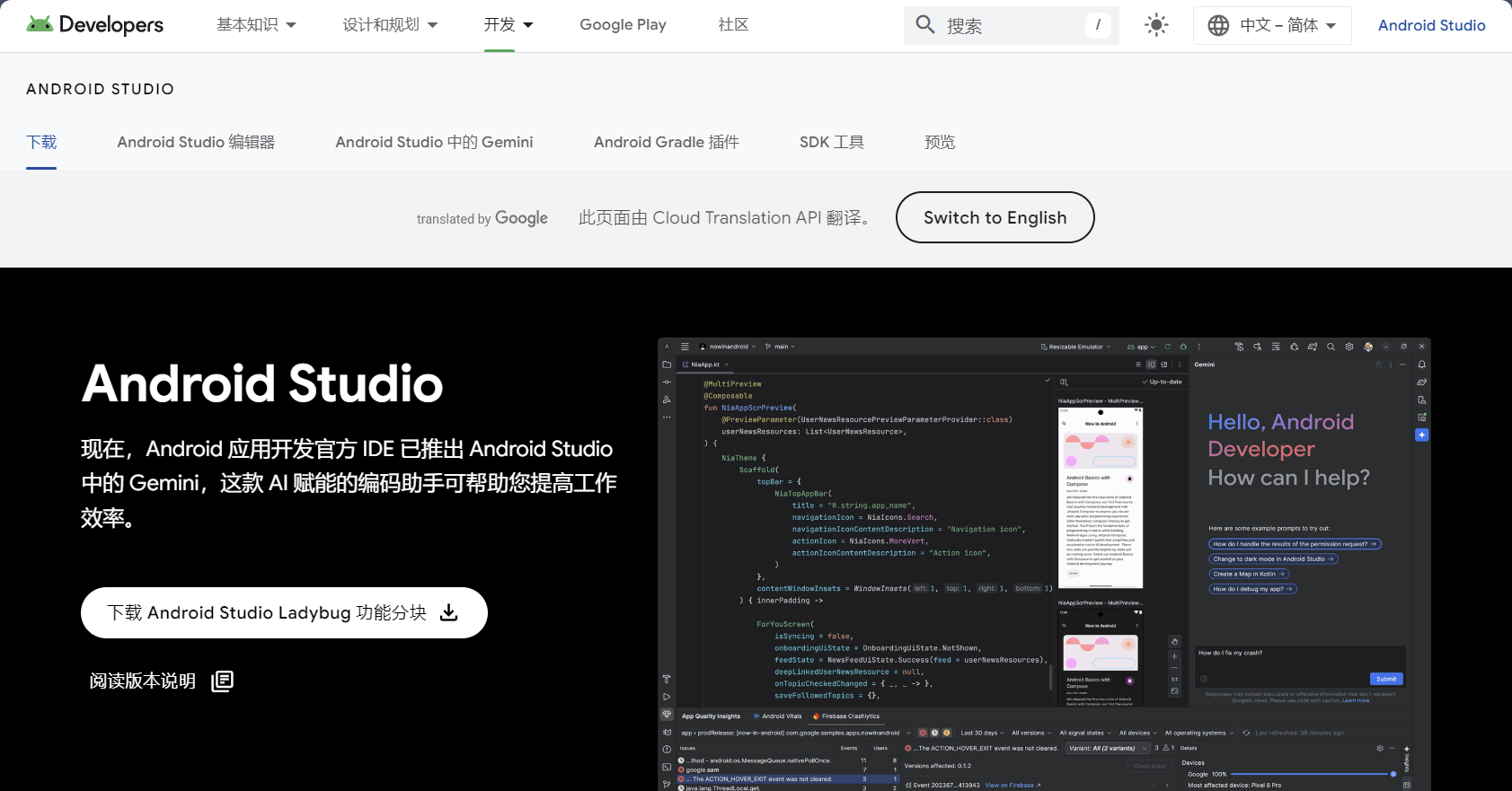Open the SDK 工具 tab
The height and width of the screenshot is (791, 1512).
(832, 142)
